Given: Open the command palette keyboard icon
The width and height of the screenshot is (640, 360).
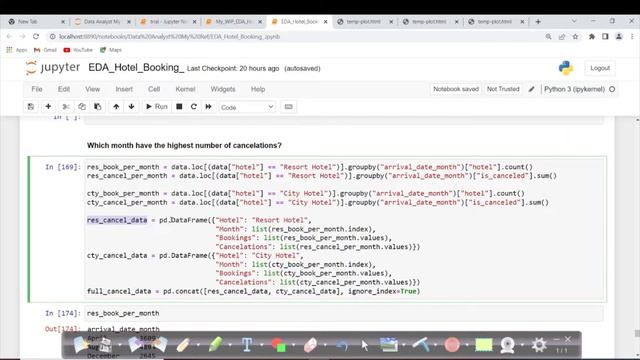Looking at the screenshot, I should point(289,107).
